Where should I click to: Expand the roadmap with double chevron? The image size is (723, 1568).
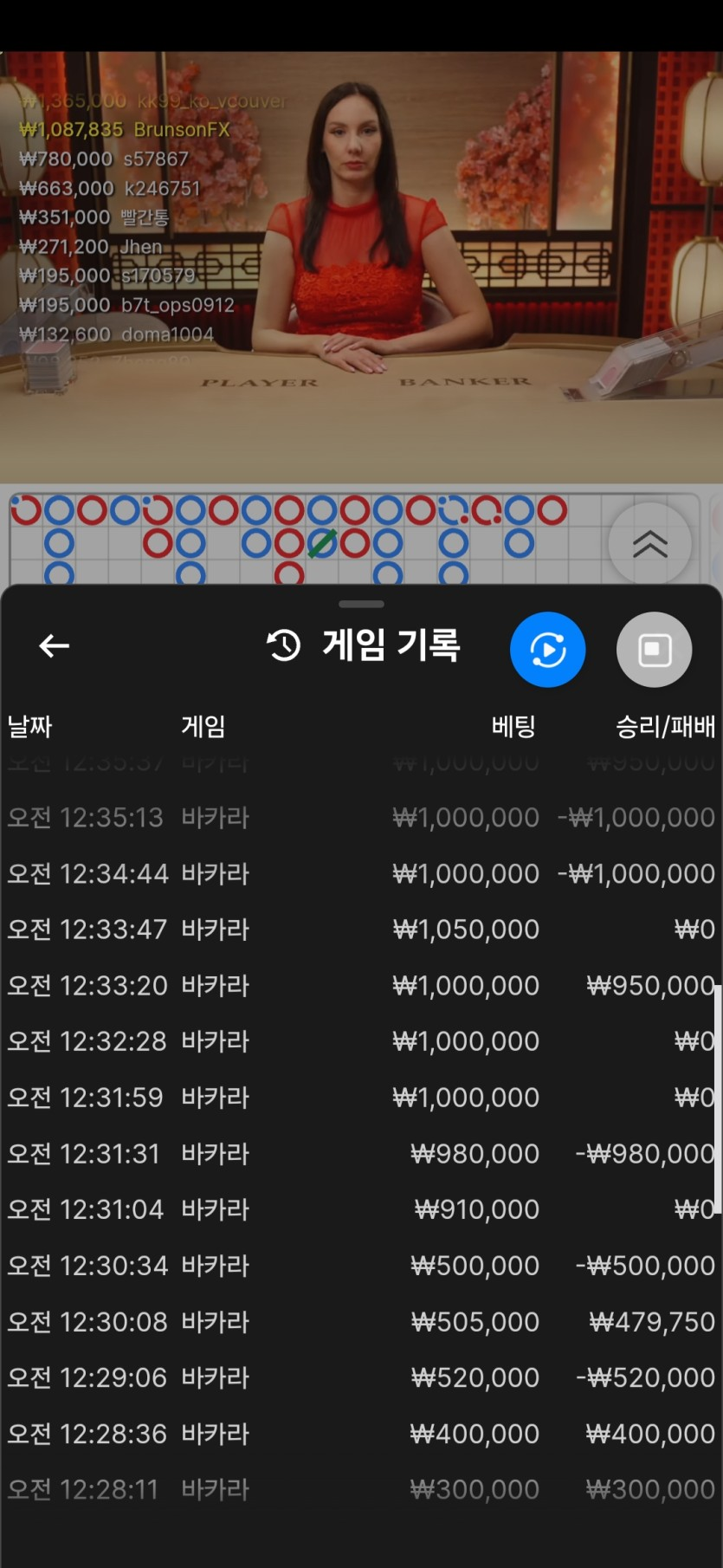coord(650,544)
